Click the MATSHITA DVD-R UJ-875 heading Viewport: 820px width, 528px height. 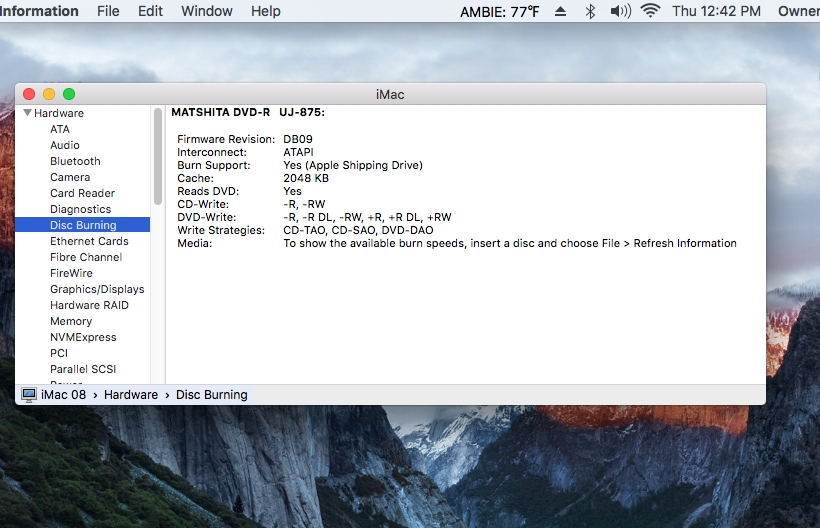[x=248, y=112]
